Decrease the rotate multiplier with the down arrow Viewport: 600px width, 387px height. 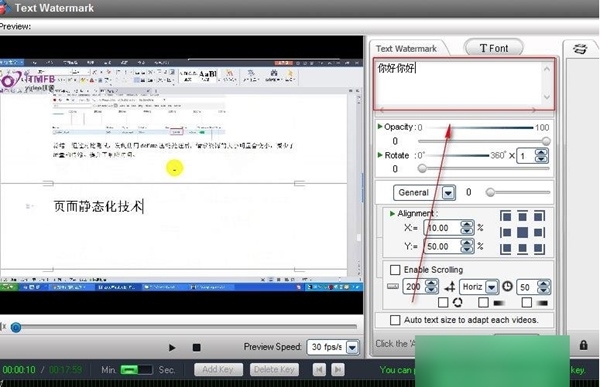click(541, 159)
